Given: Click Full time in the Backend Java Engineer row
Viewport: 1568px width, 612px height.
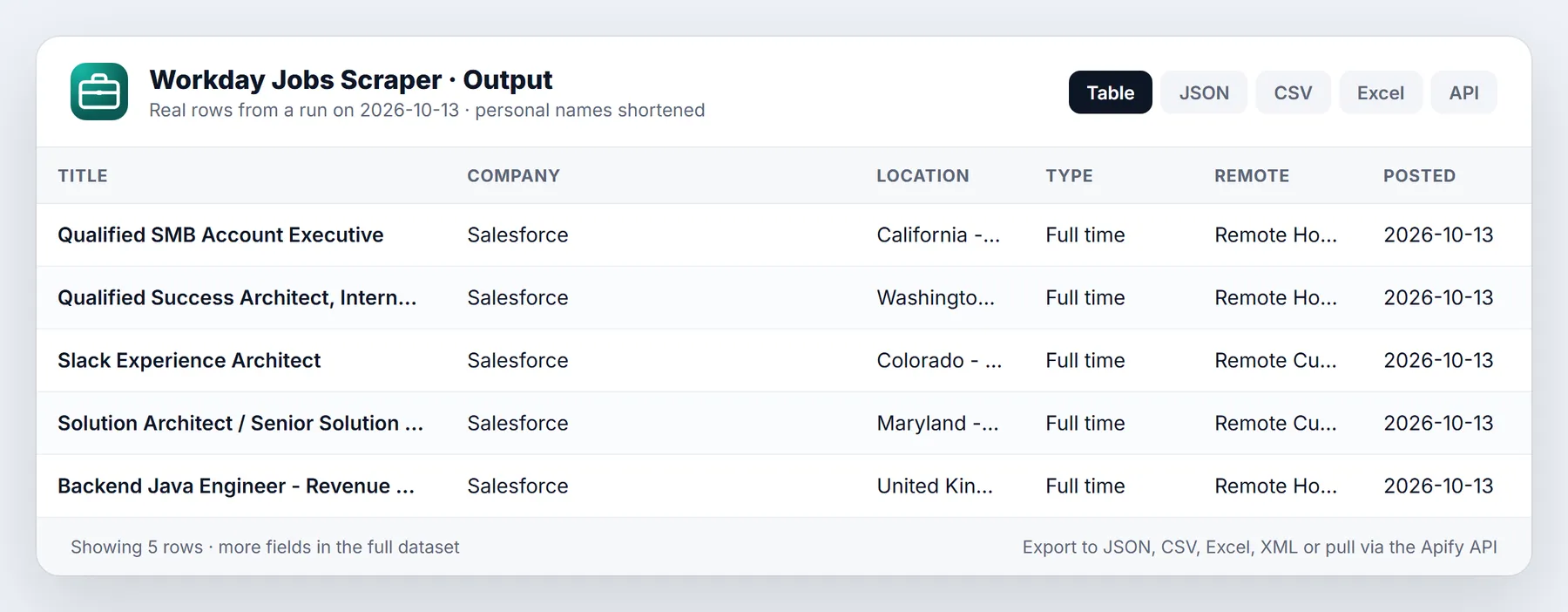Looking at the screenshot, I should 1085,486.
